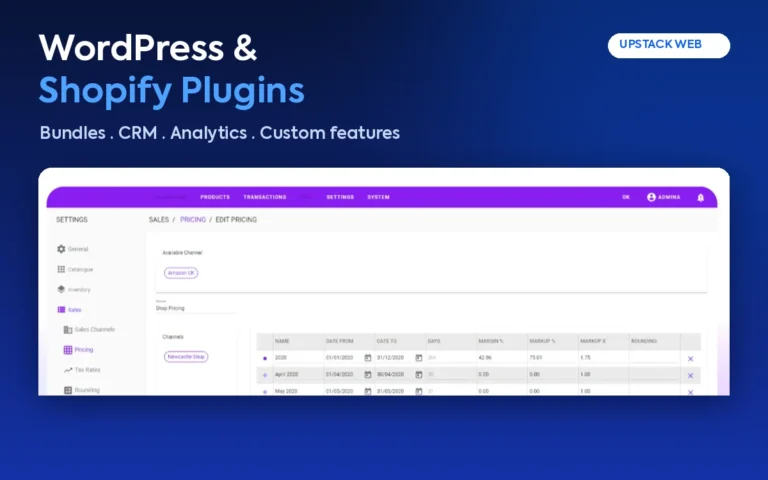Open Tax Rates in the sidebar
The image size is (768, 480).
82,370
